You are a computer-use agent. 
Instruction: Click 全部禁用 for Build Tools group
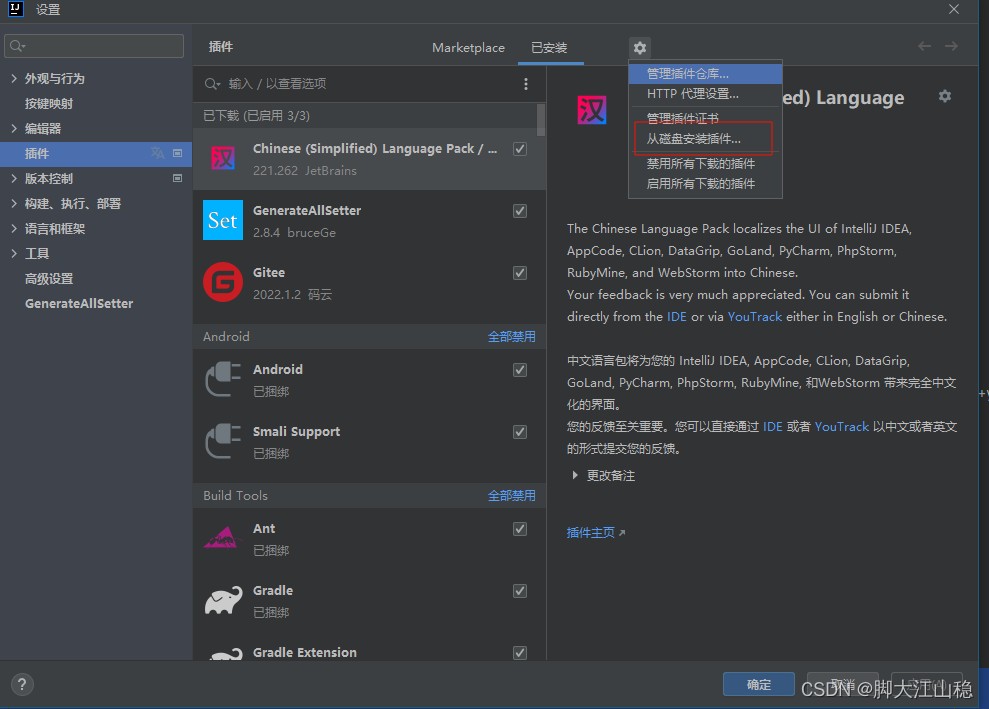pyautogui.click(x=512, y=495)
